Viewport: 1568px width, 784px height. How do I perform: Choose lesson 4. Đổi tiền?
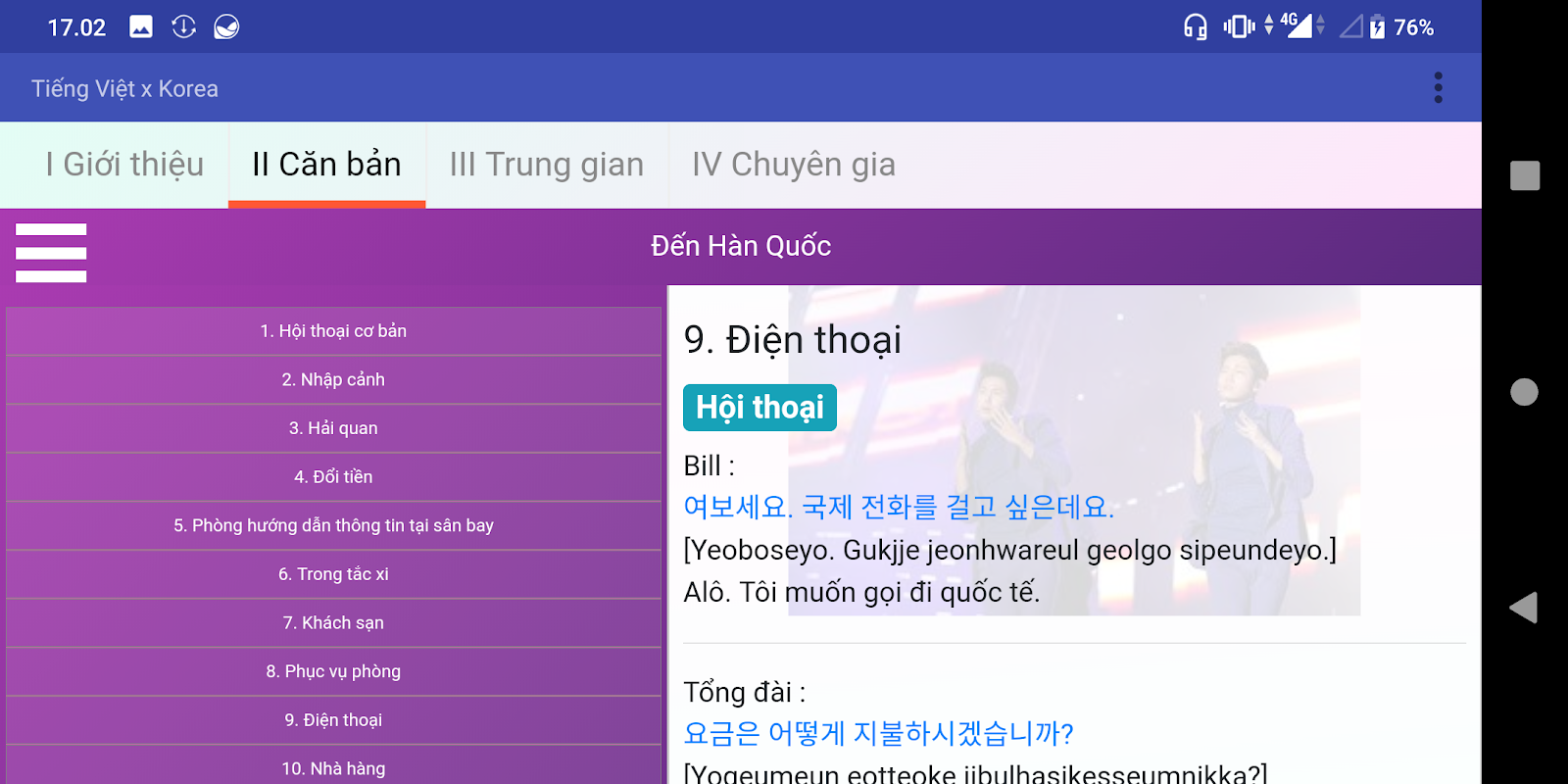[x=333, y=477]
